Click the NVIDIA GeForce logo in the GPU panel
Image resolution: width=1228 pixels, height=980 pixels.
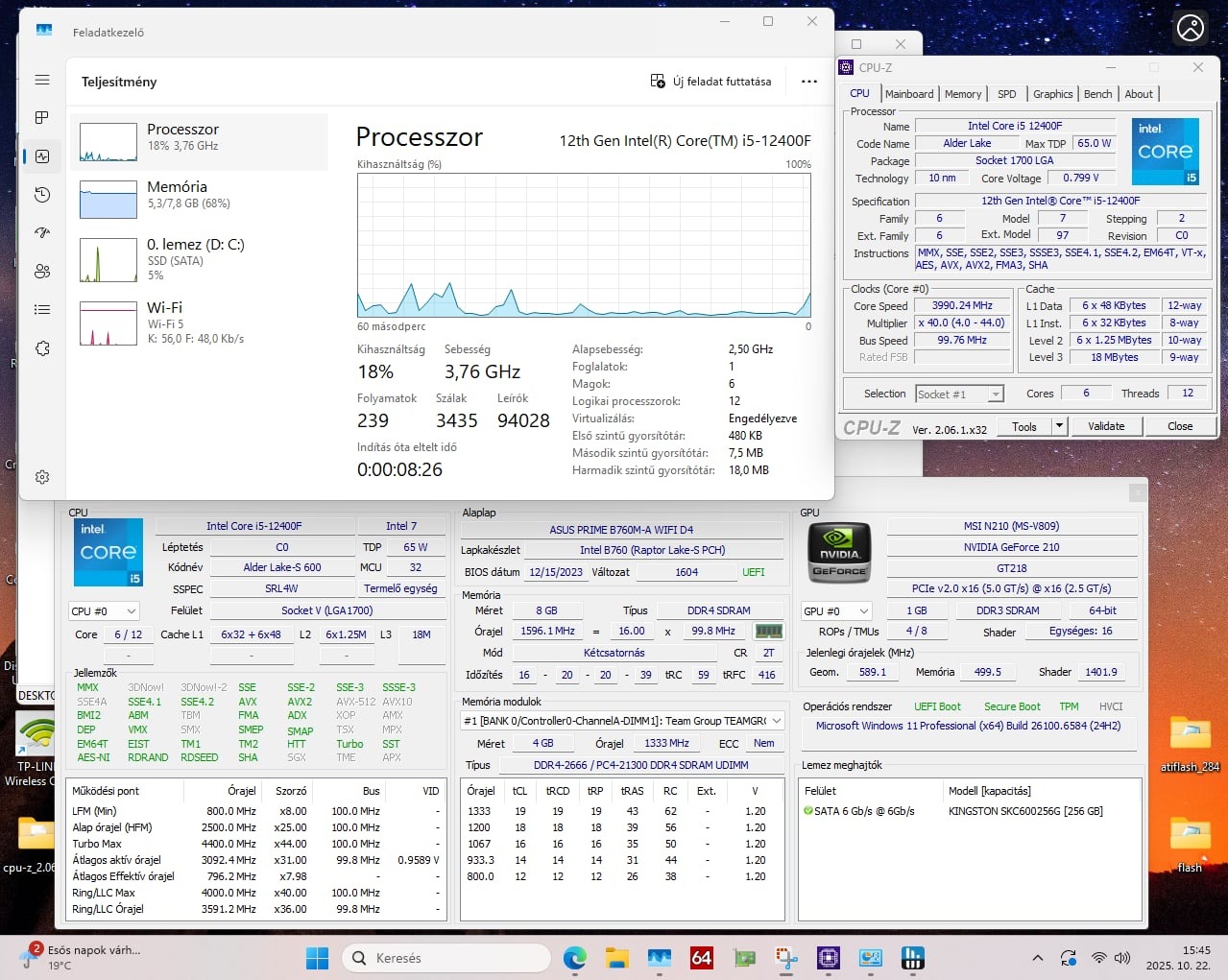pyautogui.click(x=839, y=554)
